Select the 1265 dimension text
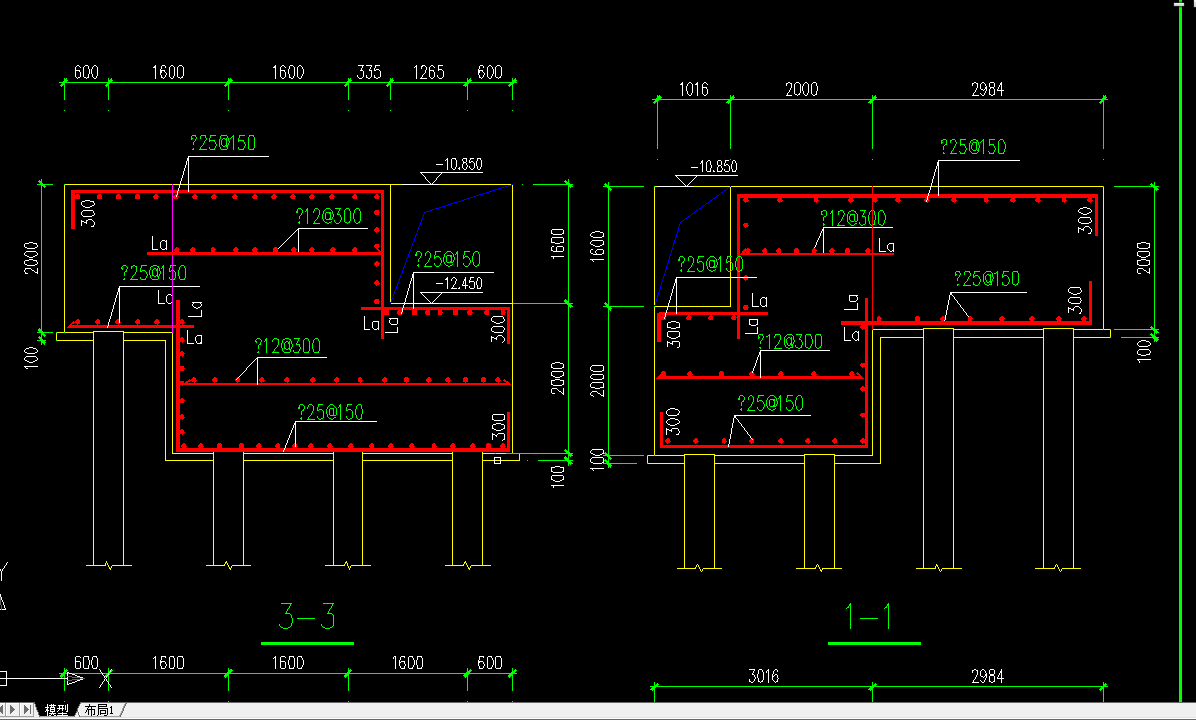This screenshot has width=1196, height=720. 429,72
